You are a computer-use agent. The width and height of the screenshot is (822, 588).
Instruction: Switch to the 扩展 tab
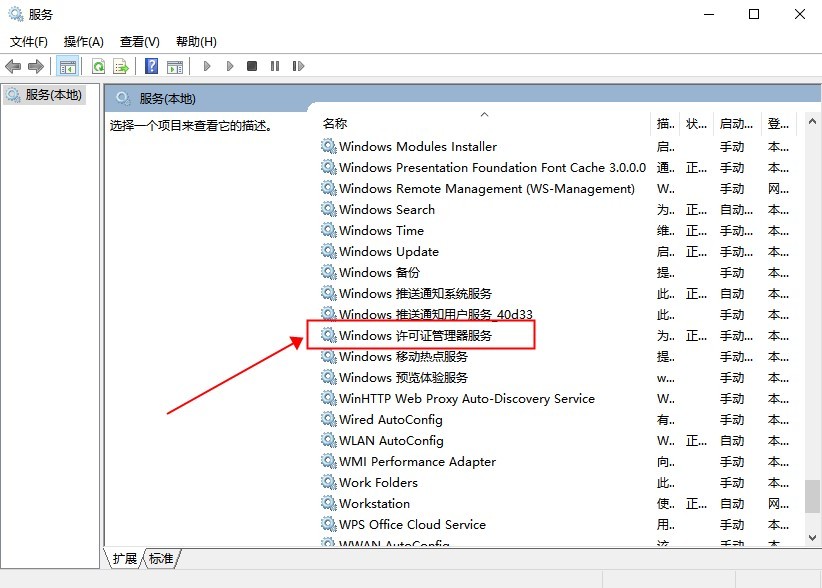tap(124, 559)
